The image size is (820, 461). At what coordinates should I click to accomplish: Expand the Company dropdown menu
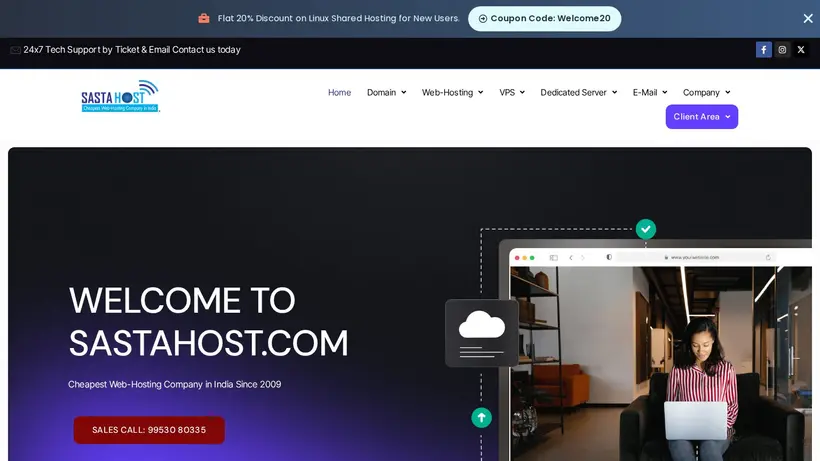(707, 93)
